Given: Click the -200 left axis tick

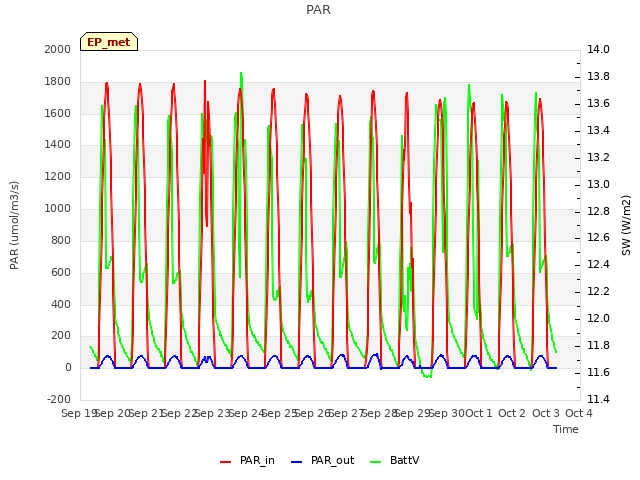Looking at the screenshot, I should (x=59, y=399).
